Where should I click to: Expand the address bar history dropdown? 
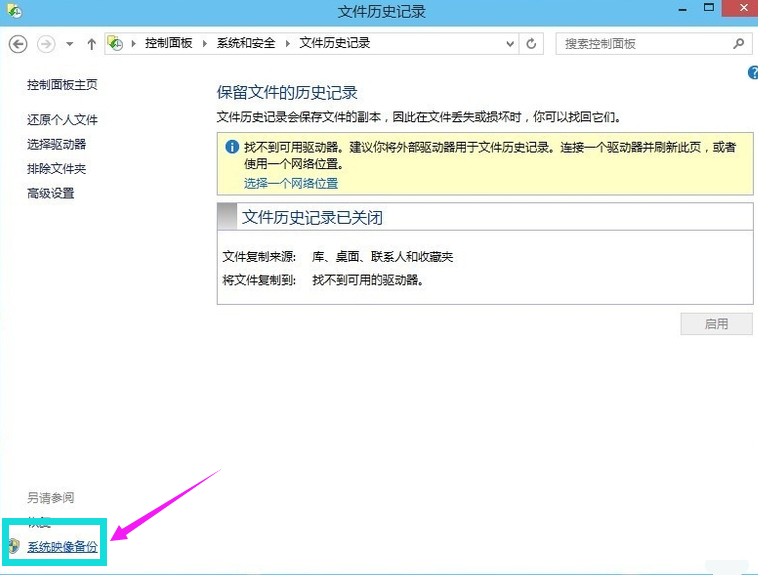click(510, 44)
